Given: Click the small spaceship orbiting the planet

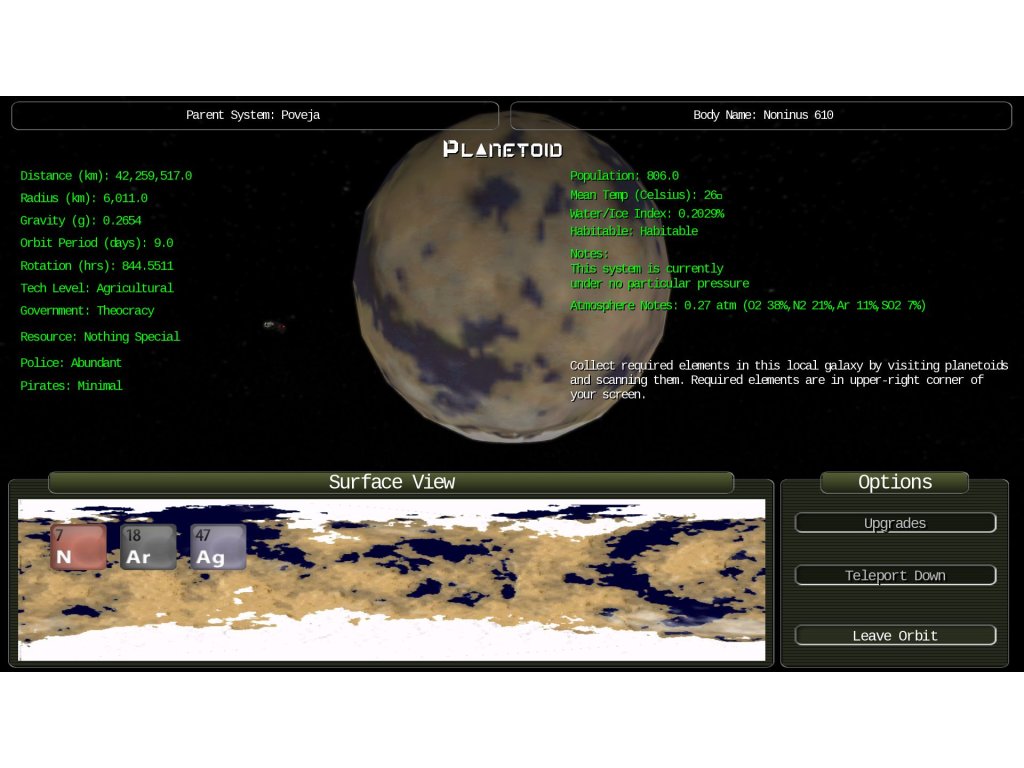Looking at the screenshot, I should (274, 325).
